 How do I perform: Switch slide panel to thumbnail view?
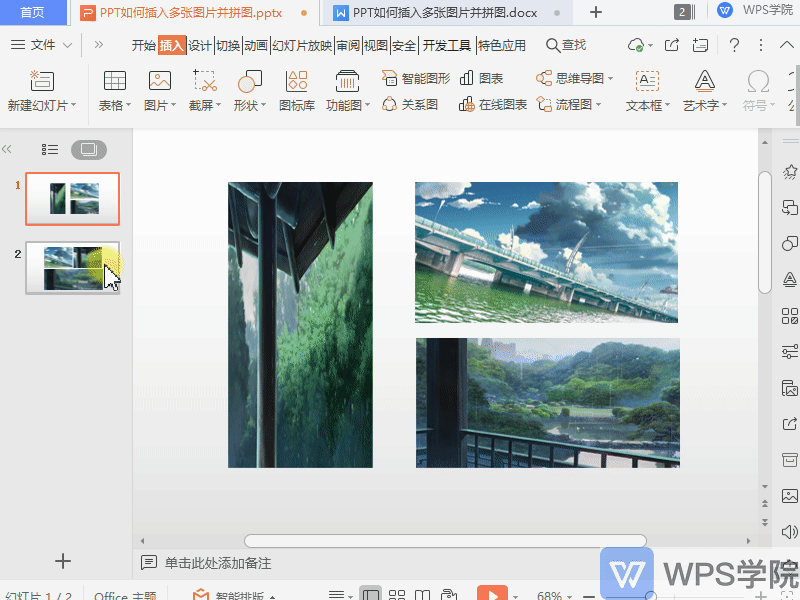(x=88, y=149)
